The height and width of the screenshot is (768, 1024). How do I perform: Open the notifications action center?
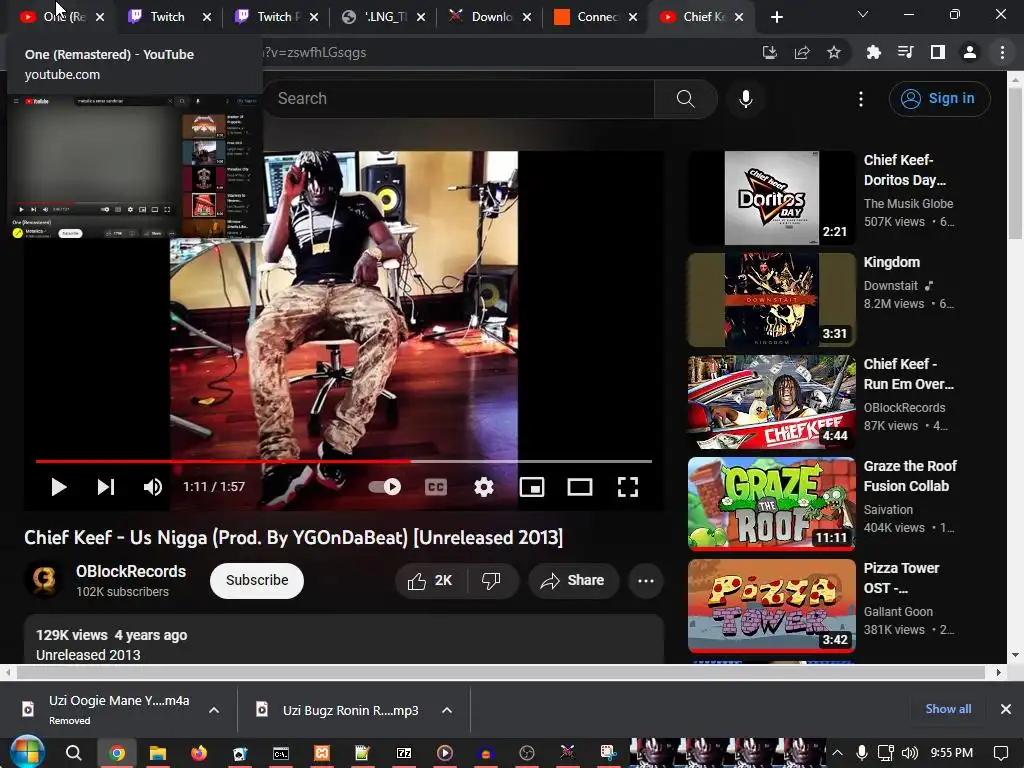click(1000, 753)
